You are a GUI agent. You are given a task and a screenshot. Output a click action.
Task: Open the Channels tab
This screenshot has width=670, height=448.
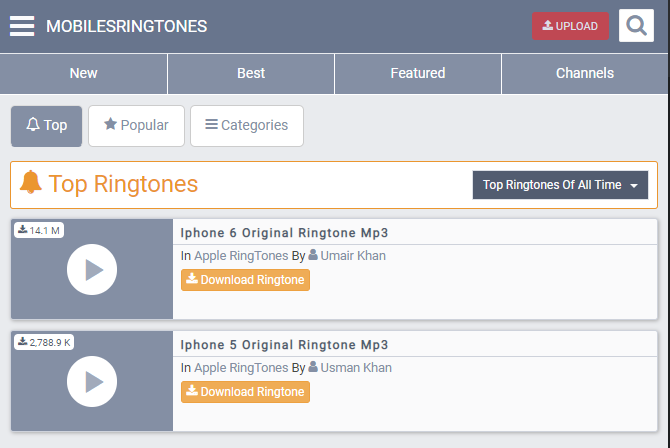click(585, 73)
